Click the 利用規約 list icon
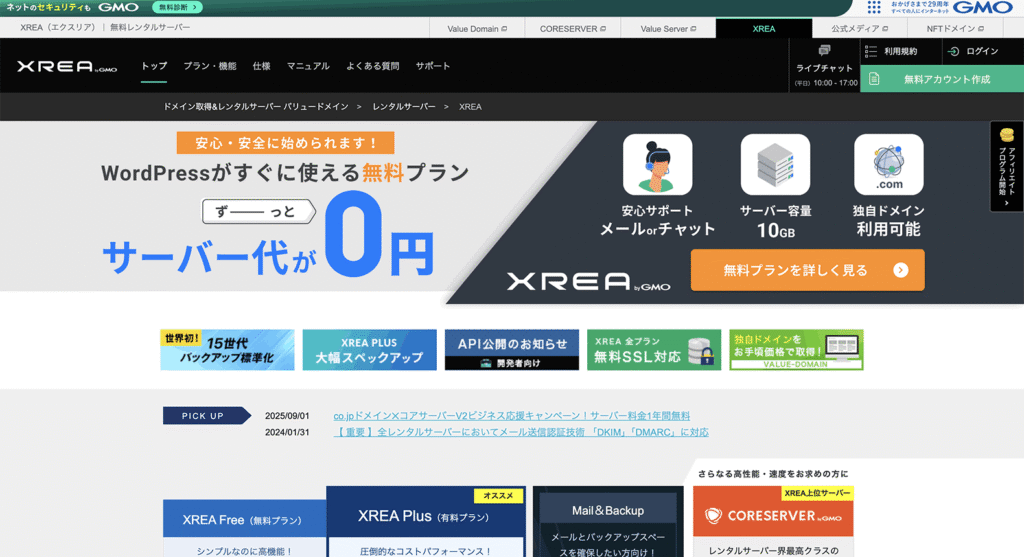The height and width of the screenshot is (557, 1024). coord(871,51)
